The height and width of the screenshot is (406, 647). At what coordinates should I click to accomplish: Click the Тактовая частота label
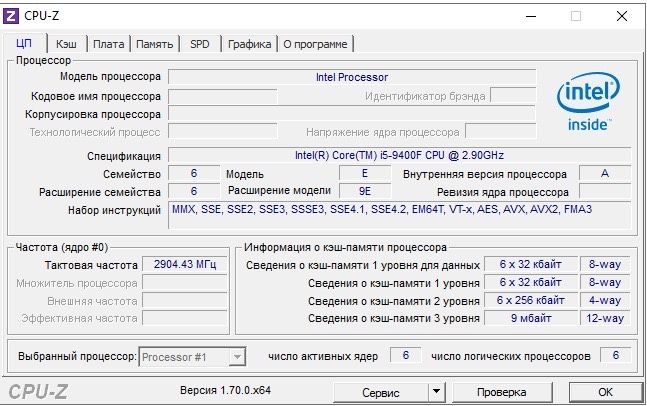(91, 265)
